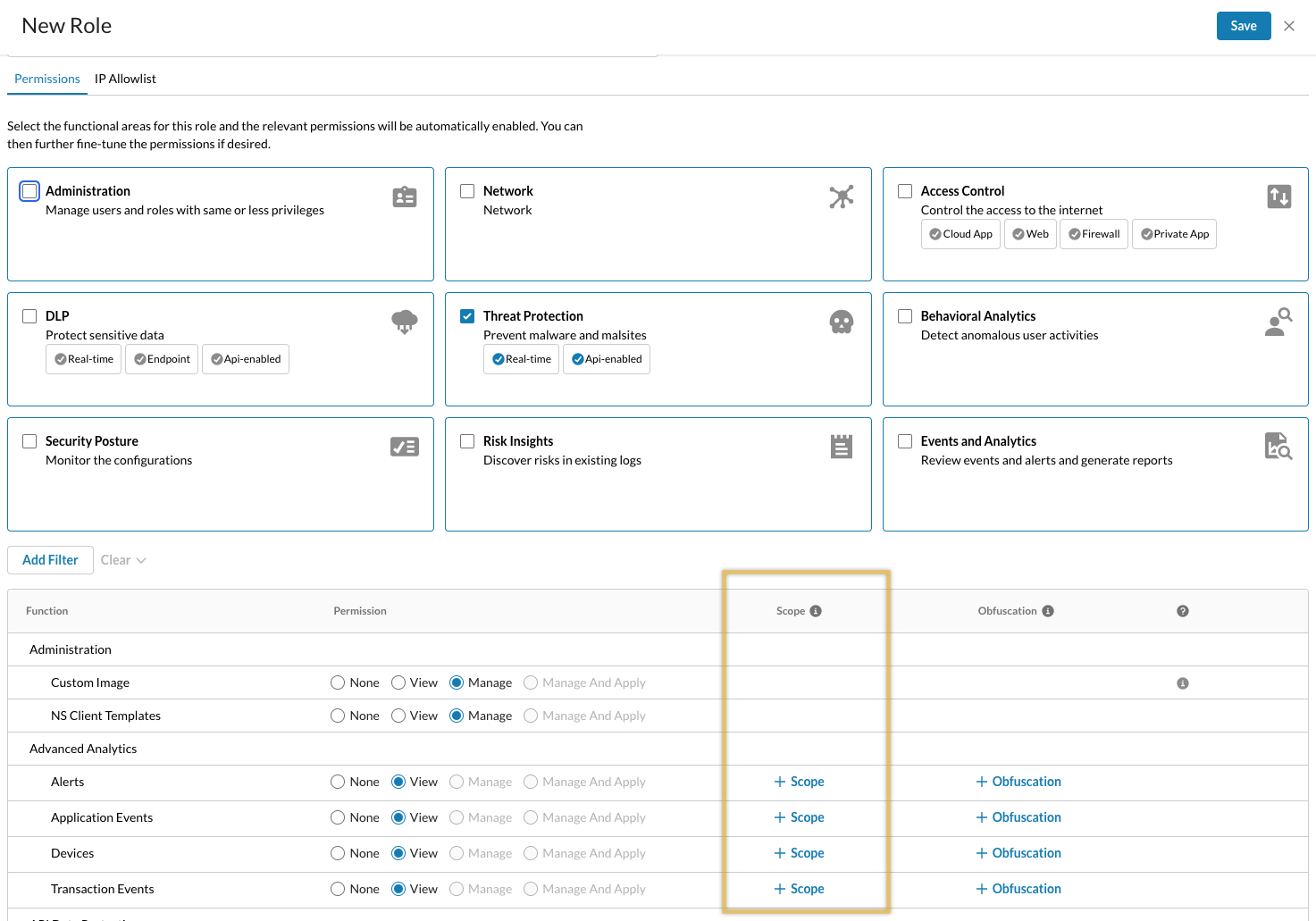This screenshot has width=1316, height=921.
Task: Open the Clear dropdown
Action: point(122,559)
